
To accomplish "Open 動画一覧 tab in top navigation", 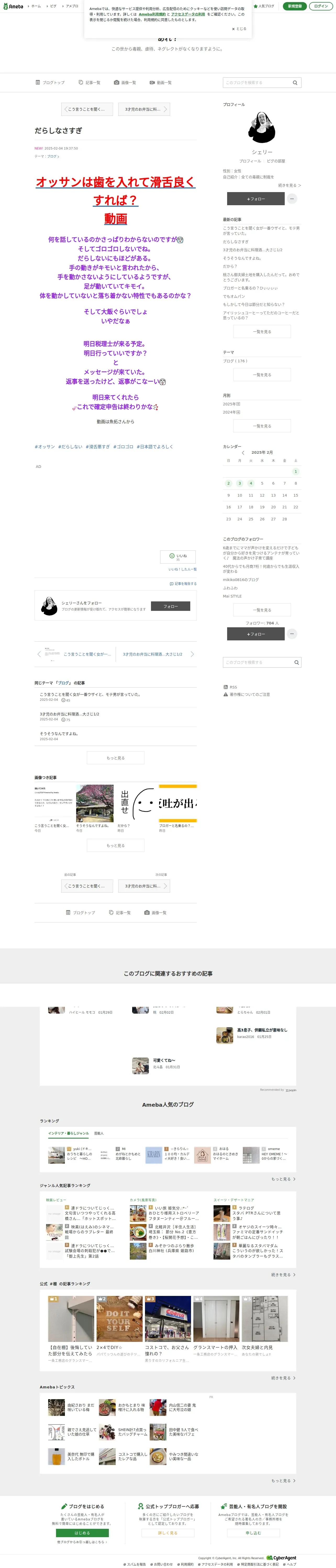I will (x=160, y=83).
